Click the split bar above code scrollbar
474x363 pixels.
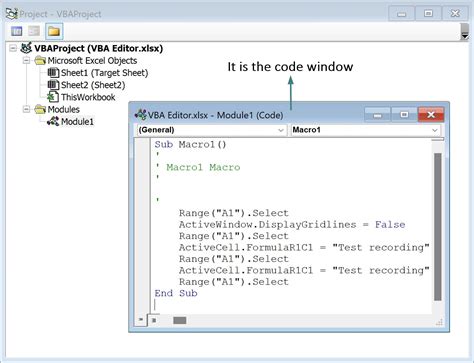pyautogui.click(x=437, y=140)
